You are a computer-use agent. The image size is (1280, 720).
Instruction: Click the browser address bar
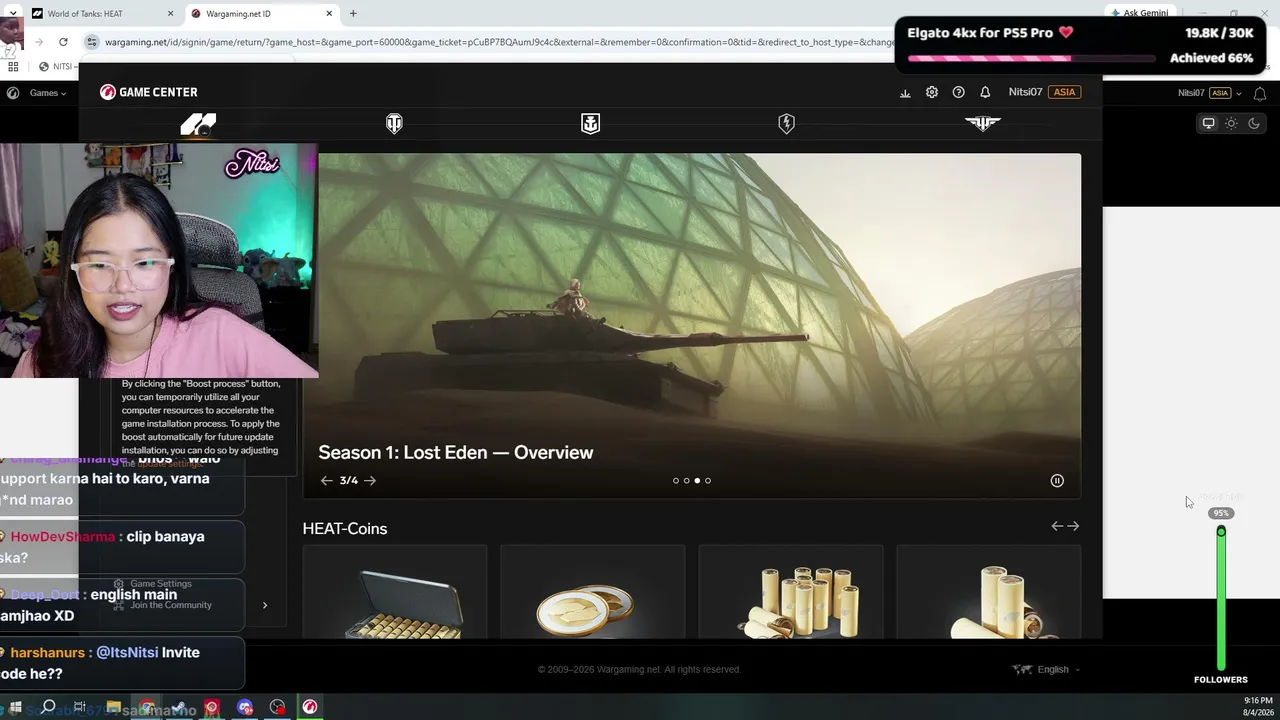[490, 42]
